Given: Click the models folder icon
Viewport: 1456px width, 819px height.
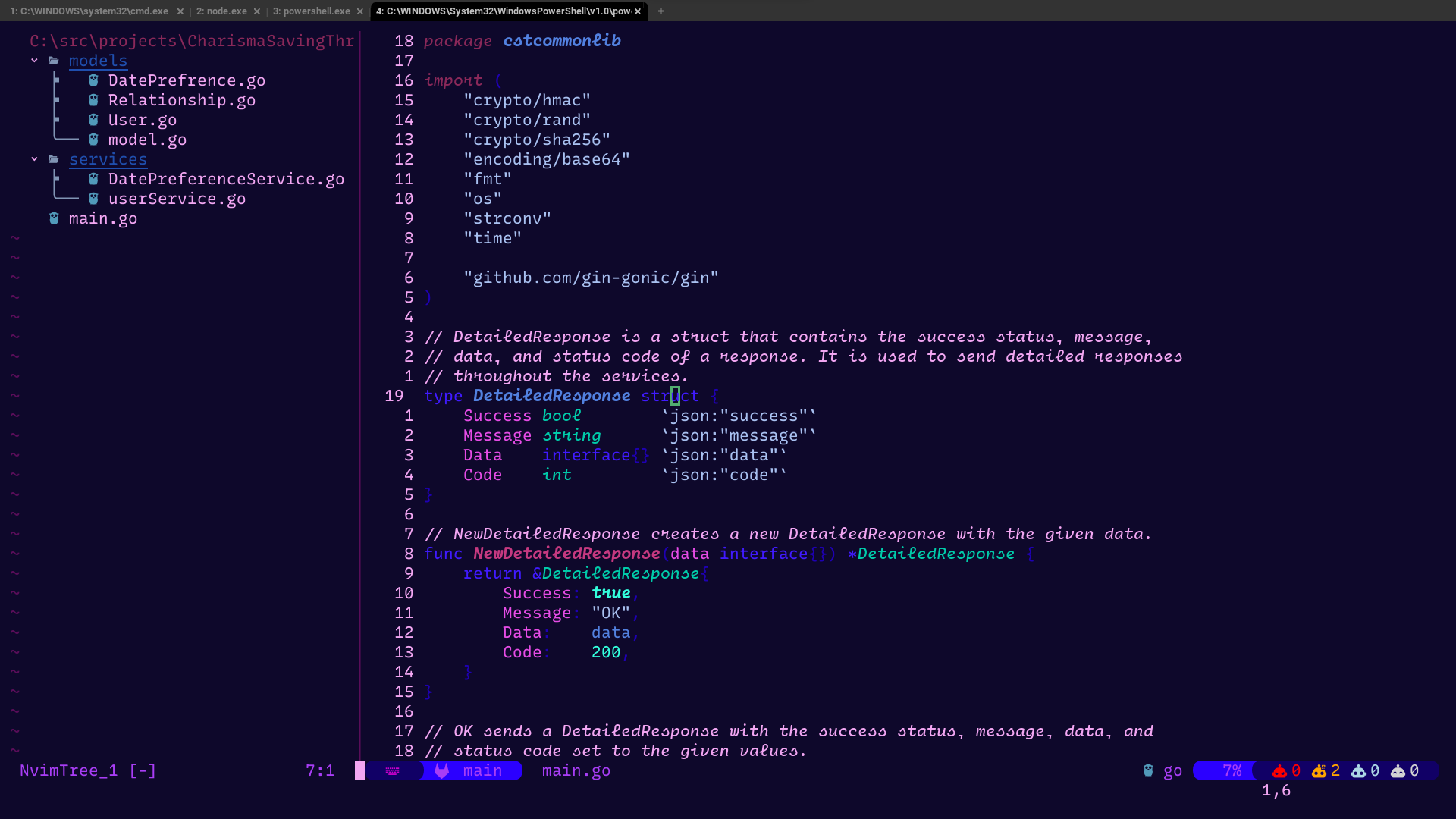Looking at the screenshot, I should (54, 61).
